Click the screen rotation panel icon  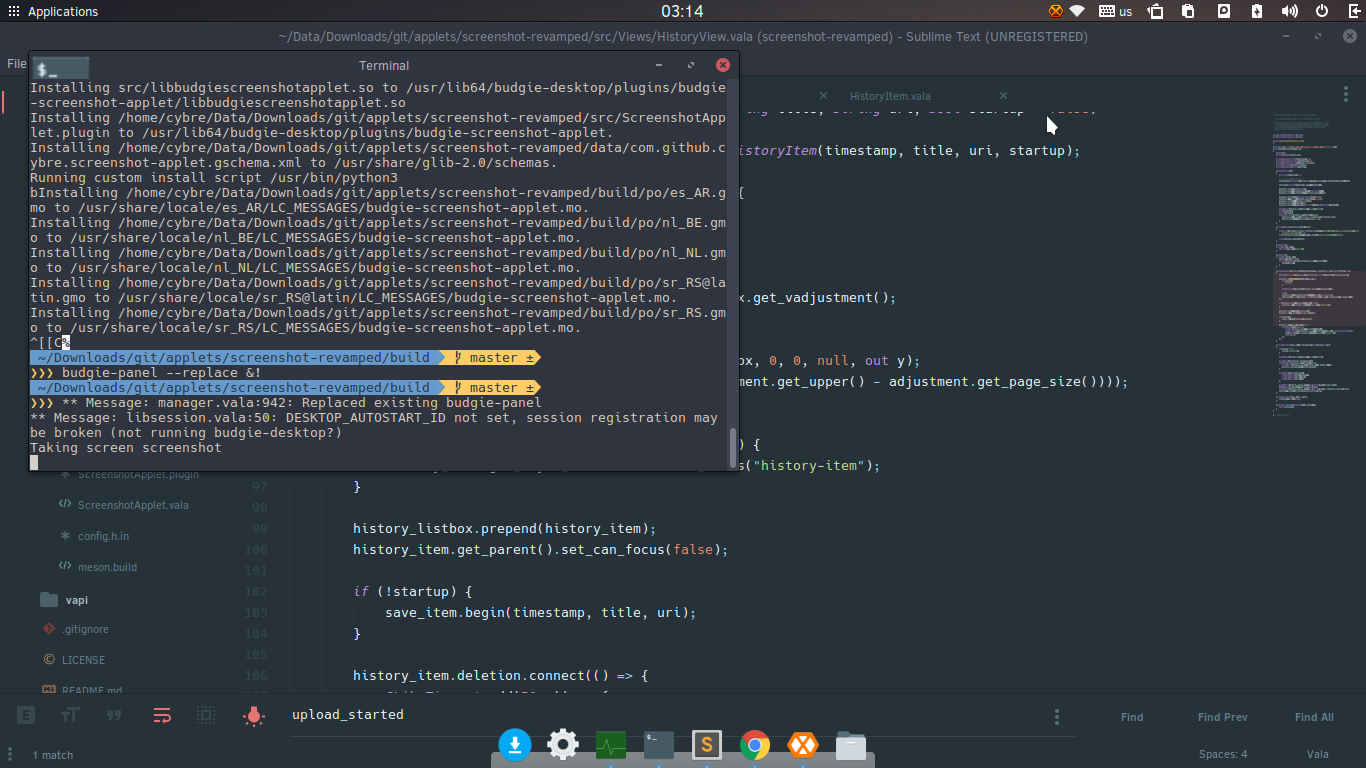coord(1156,11)
